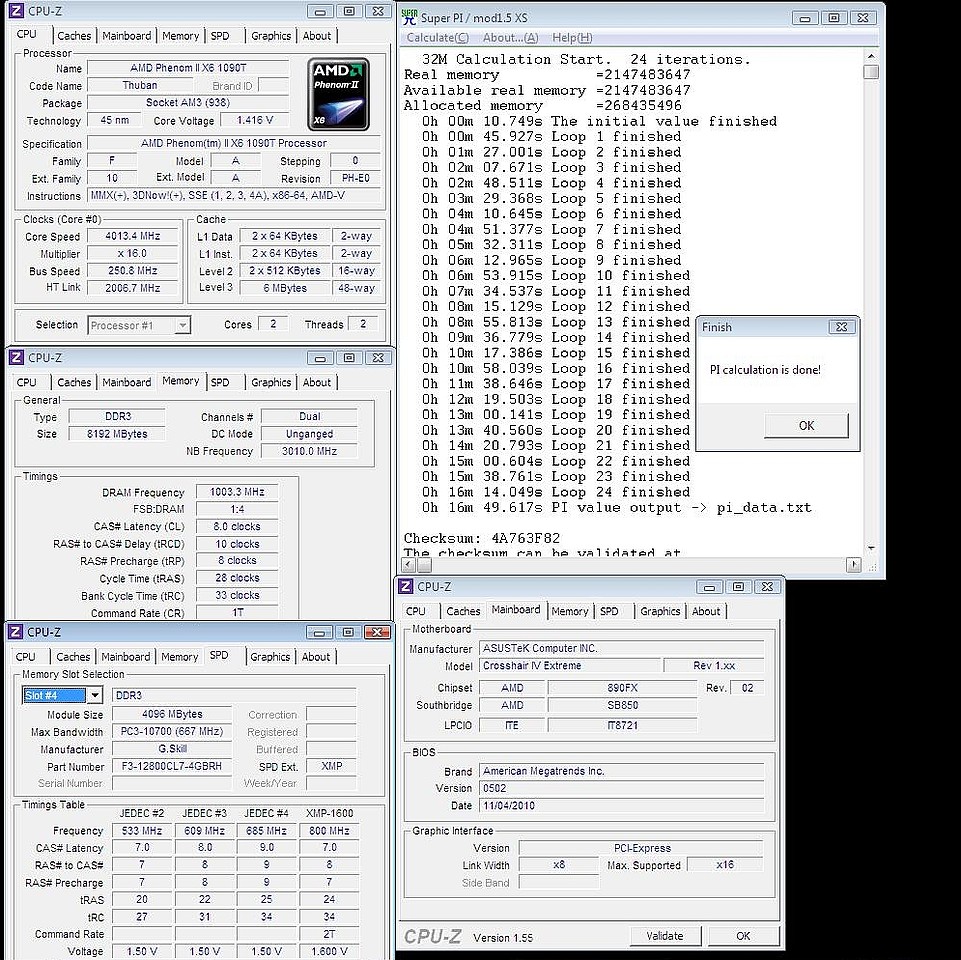The width and height of the screenshot is (961, 960).
Task: Click the NB Frequency value 3010.0 MHz
Action: point(310,451)
